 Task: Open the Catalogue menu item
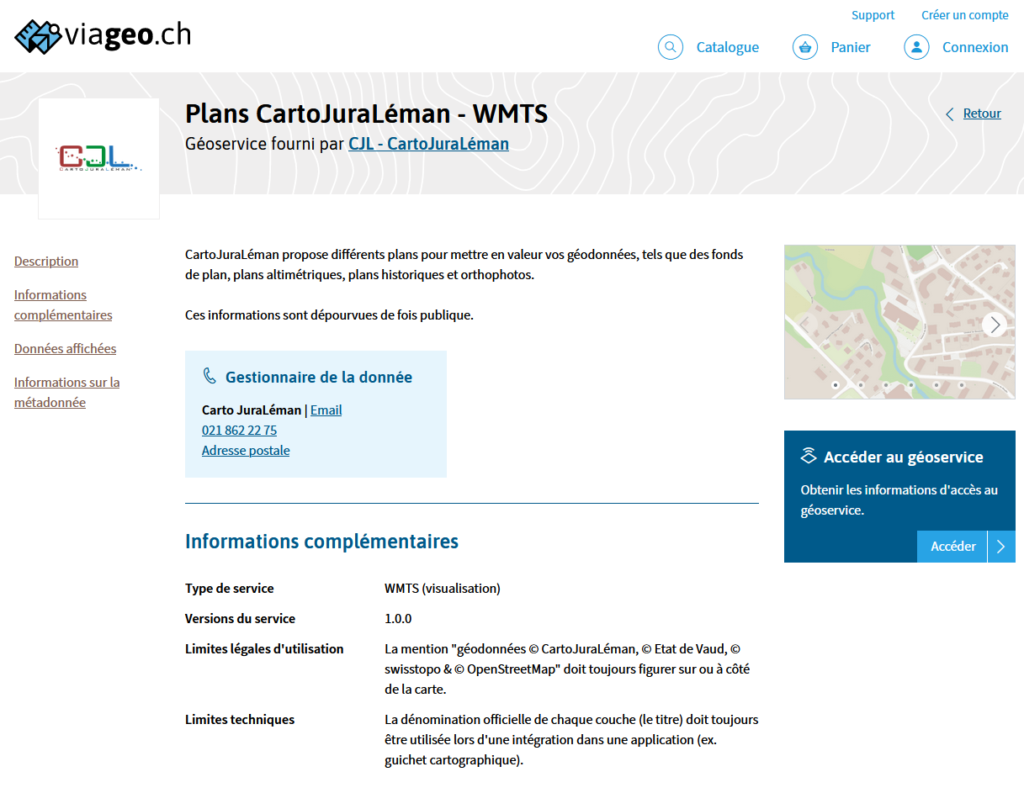[x=728, y=47]
